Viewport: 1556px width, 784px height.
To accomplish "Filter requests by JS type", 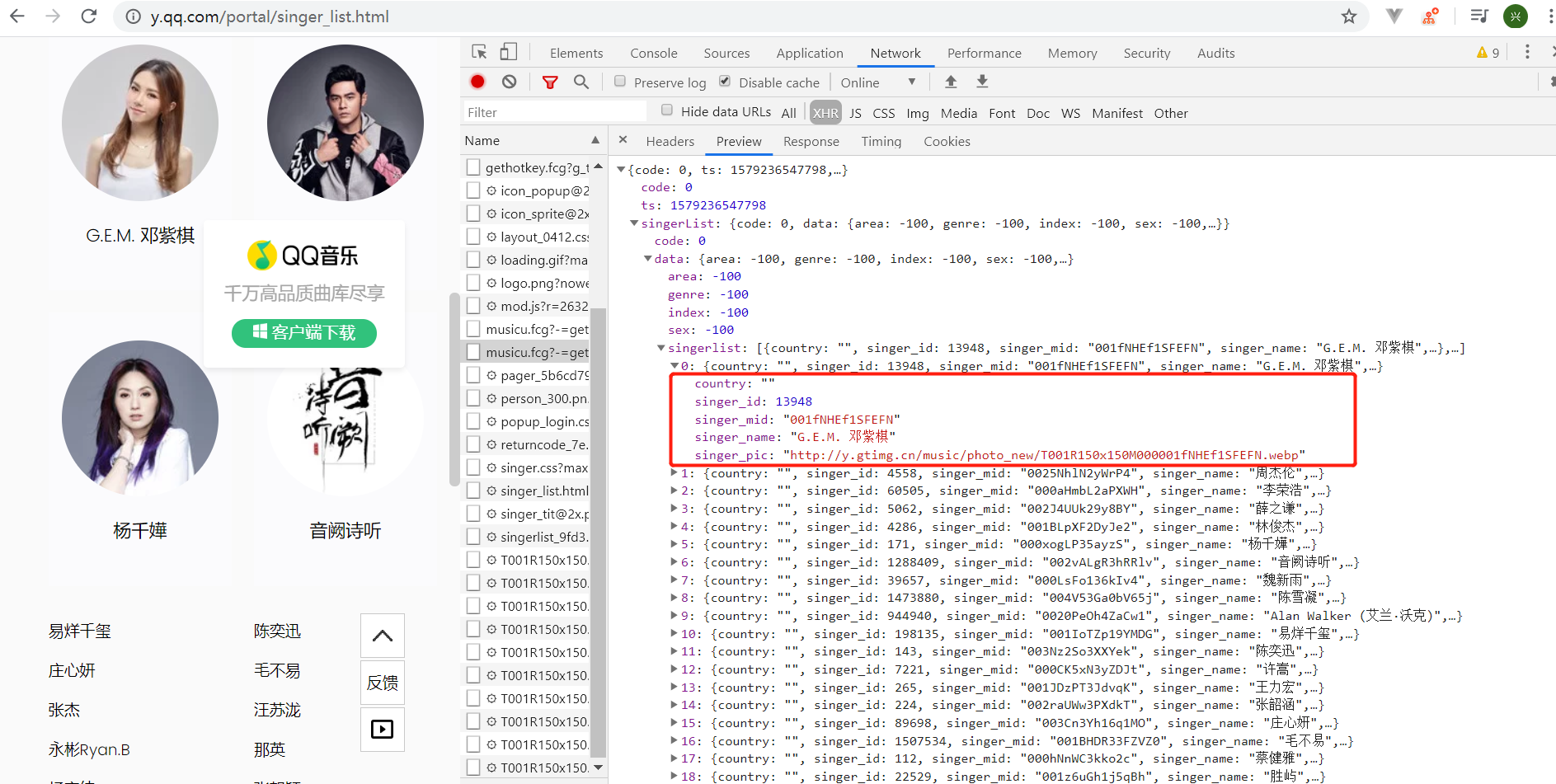I will click(855, 113).
